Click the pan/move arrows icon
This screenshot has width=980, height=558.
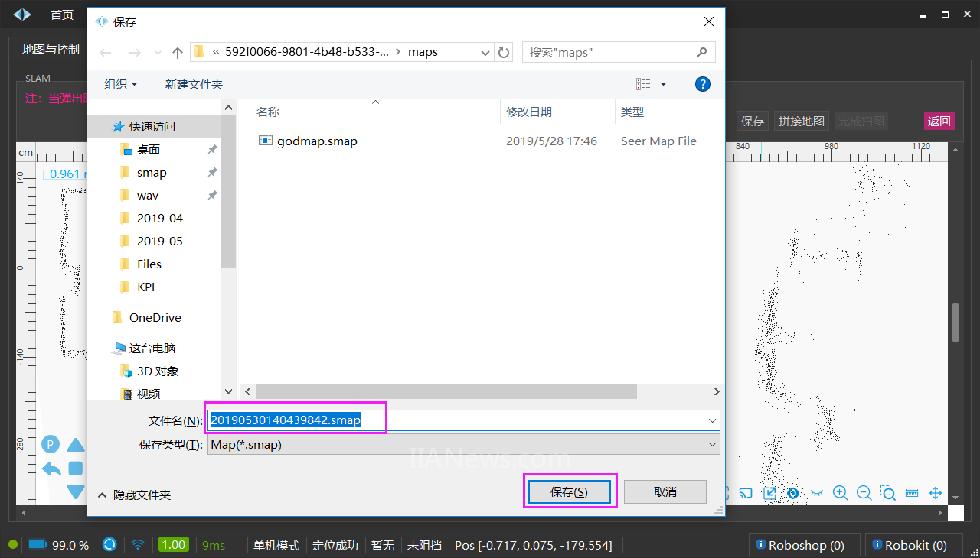coord(936,493)
